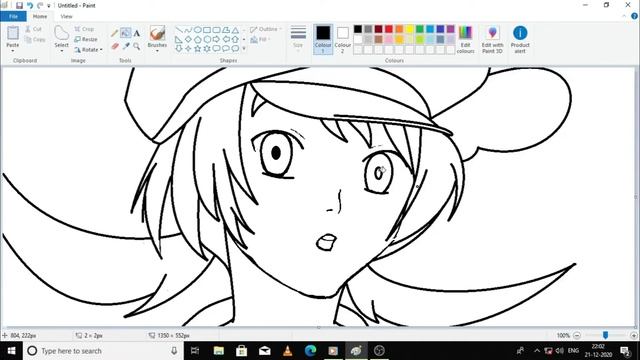Activate Colour 2 background selector
The image size is (640, 360).
pyautogui.click(x=342, y=39)
